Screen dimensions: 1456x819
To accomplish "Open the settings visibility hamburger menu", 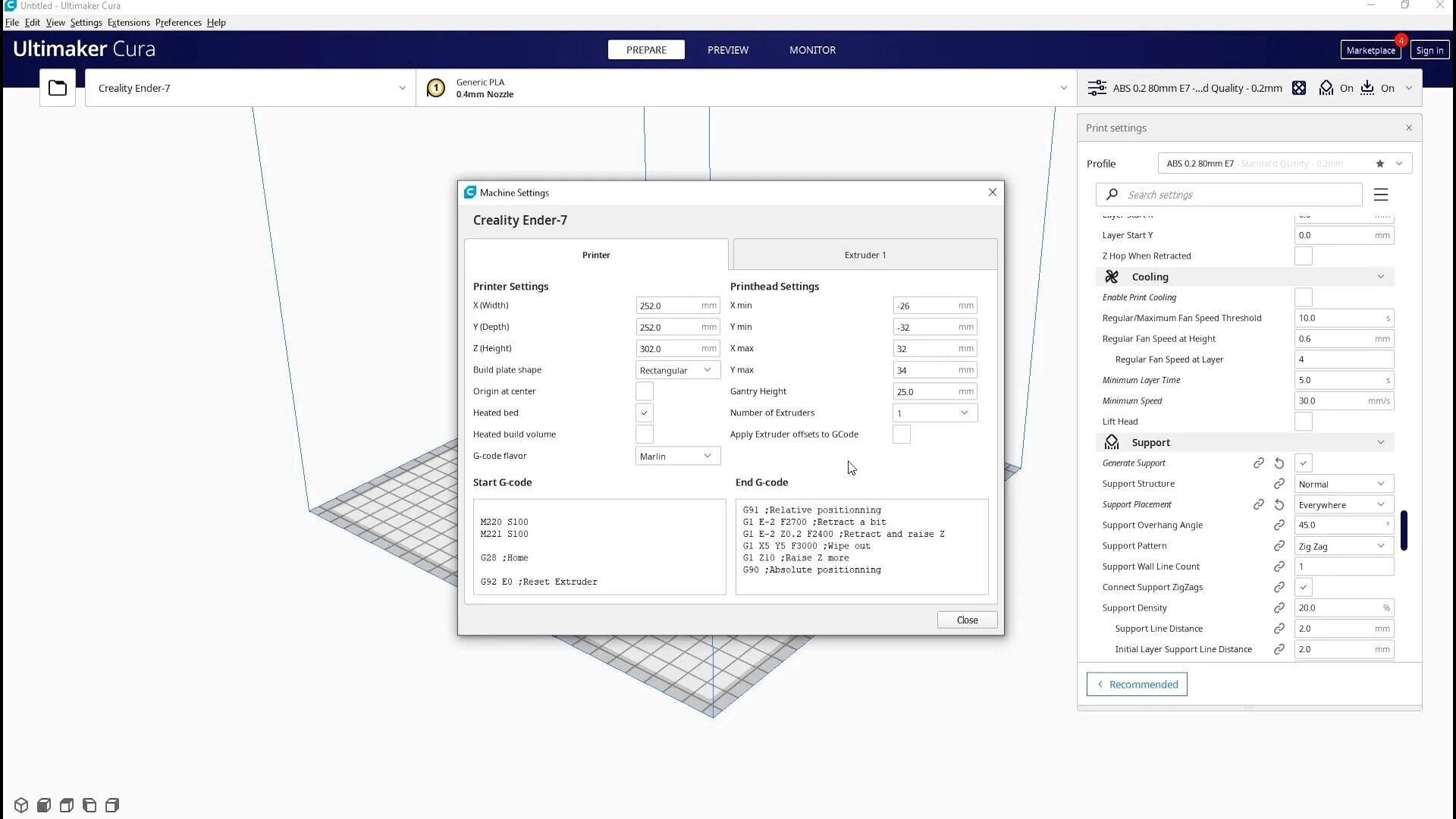I will [1381, 195].
